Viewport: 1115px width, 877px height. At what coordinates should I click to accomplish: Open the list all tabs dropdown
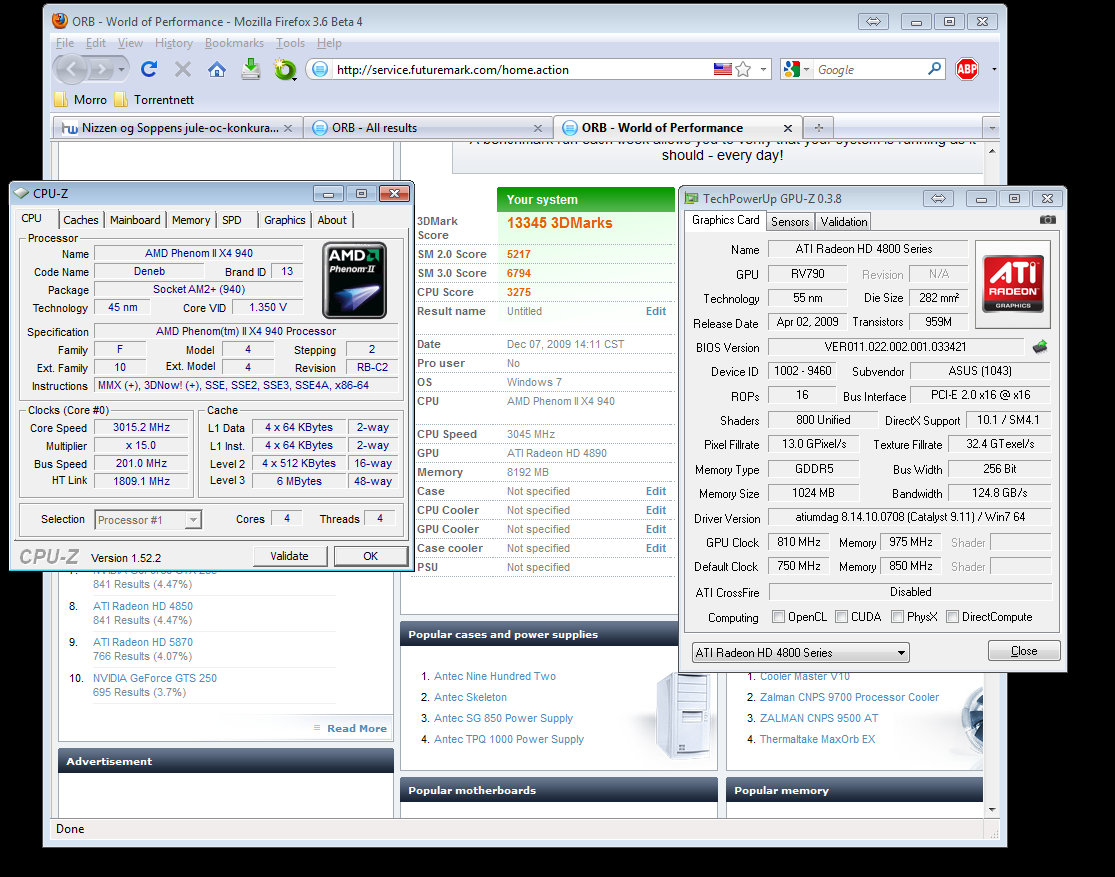(x=991, y=128)
